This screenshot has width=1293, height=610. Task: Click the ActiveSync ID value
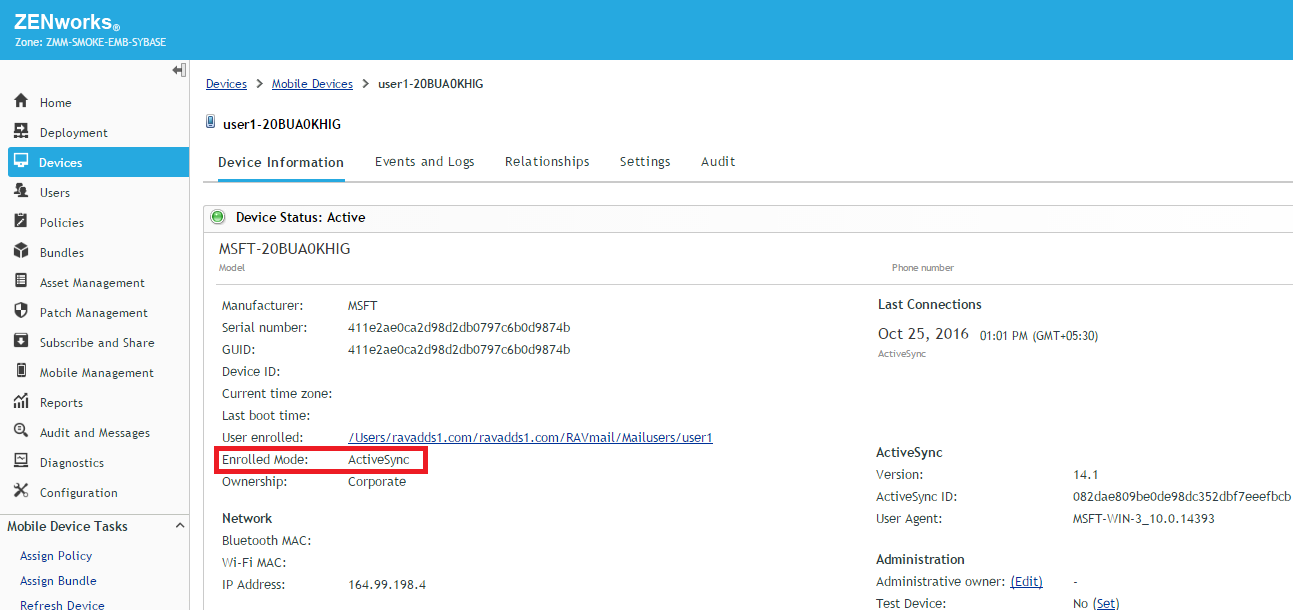click(x=1182, y=497)
